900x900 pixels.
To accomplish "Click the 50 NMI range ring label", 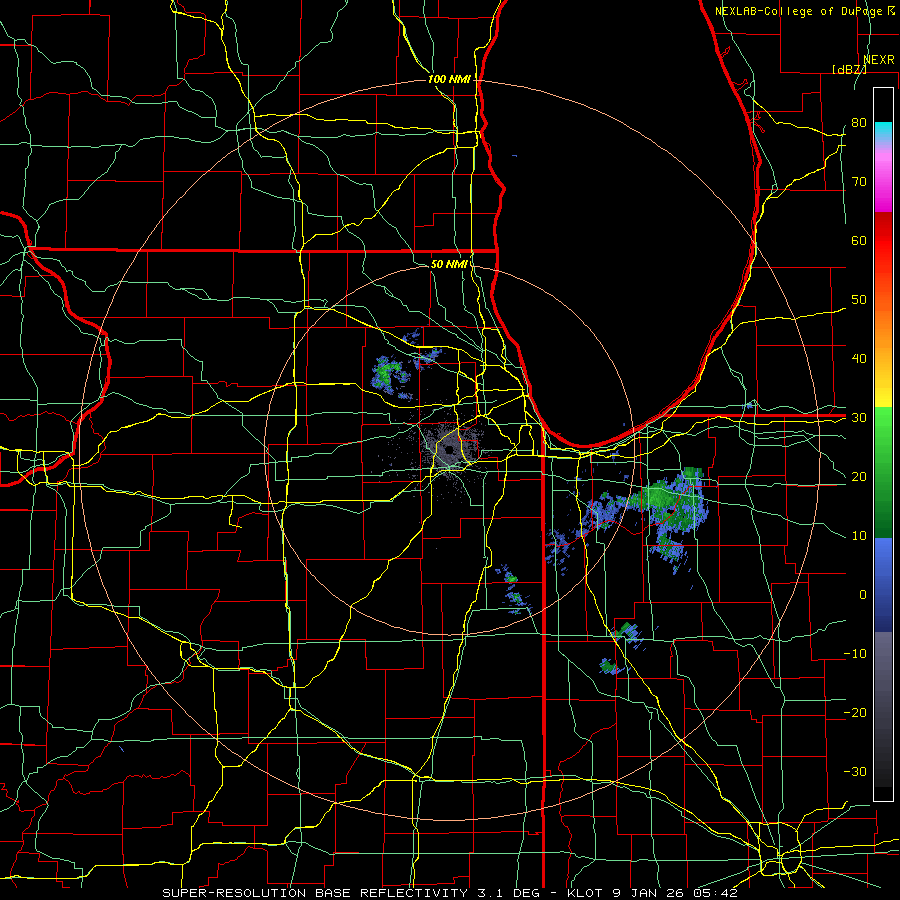I will tap(449, 265).
